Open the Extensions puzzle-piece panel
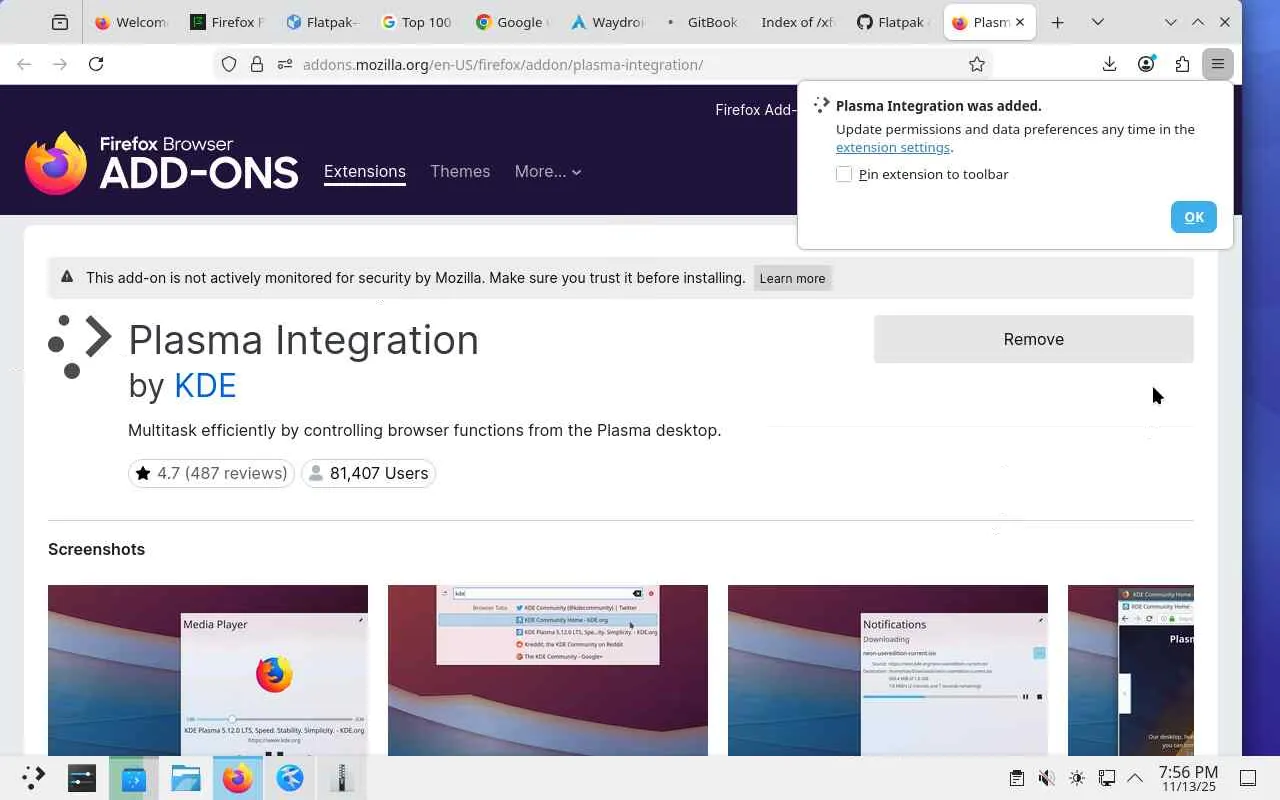1280x800 pixels. click(1182, 64)
